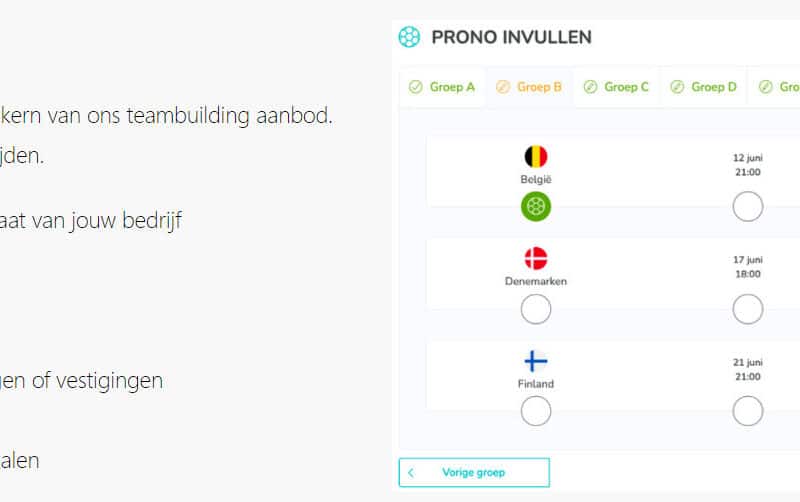The height and width of the screenshot is (502, 800).
Task: Pick the circle under Finland
Action: pos(536,411)
